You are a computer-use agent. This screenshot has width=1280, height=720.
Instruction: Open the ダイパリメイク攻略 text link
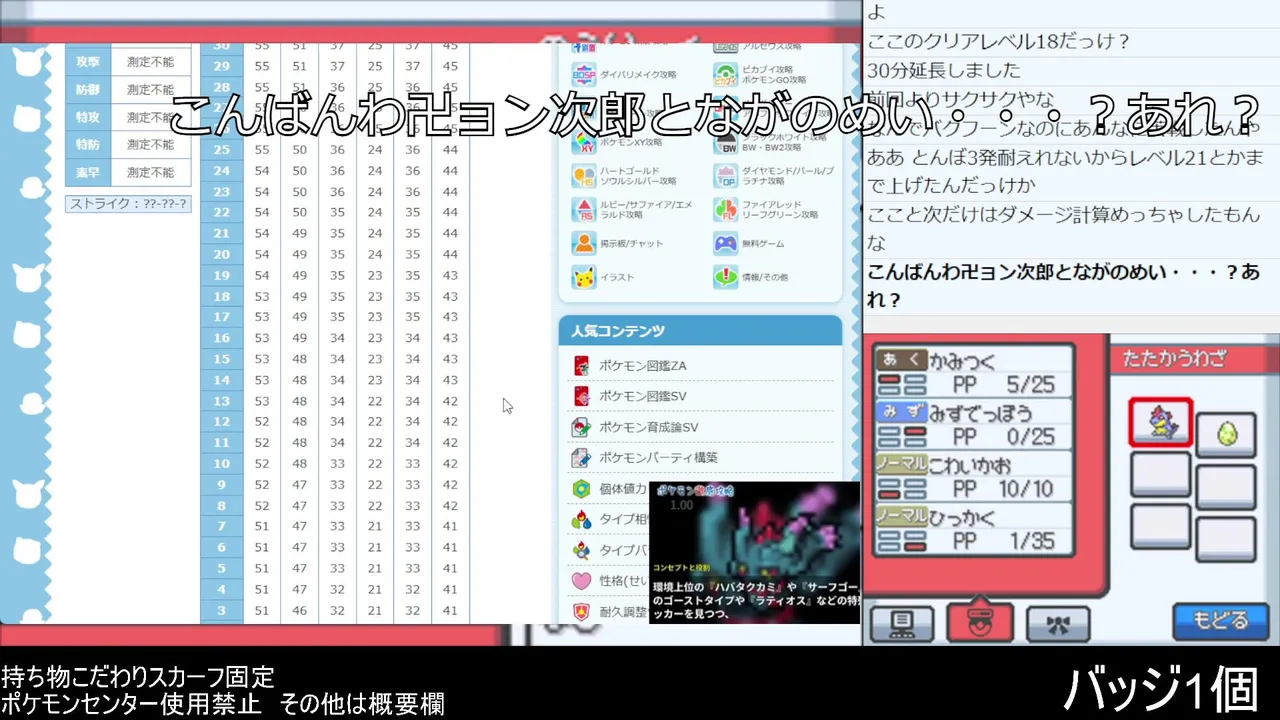pyautogui.click(x=638, y=75)
